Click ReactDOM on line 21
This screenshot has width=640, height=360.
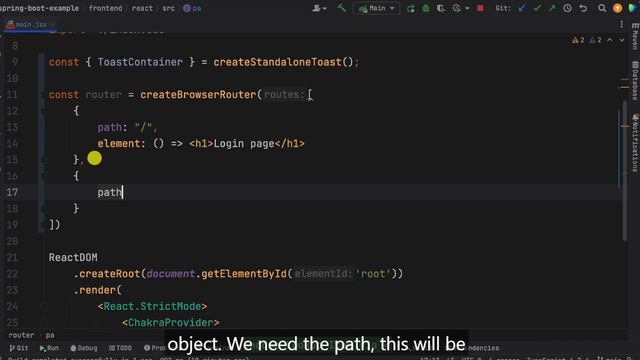tap(73, 258)
